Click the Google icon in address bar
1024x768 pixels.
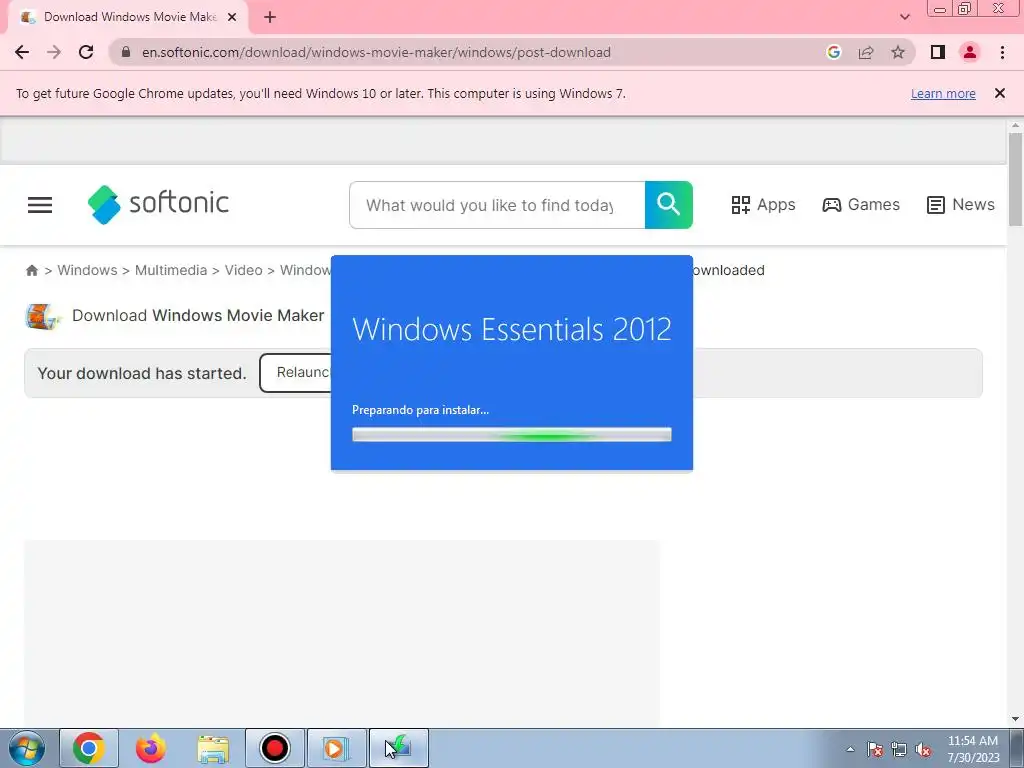click(x=833, y=52)
